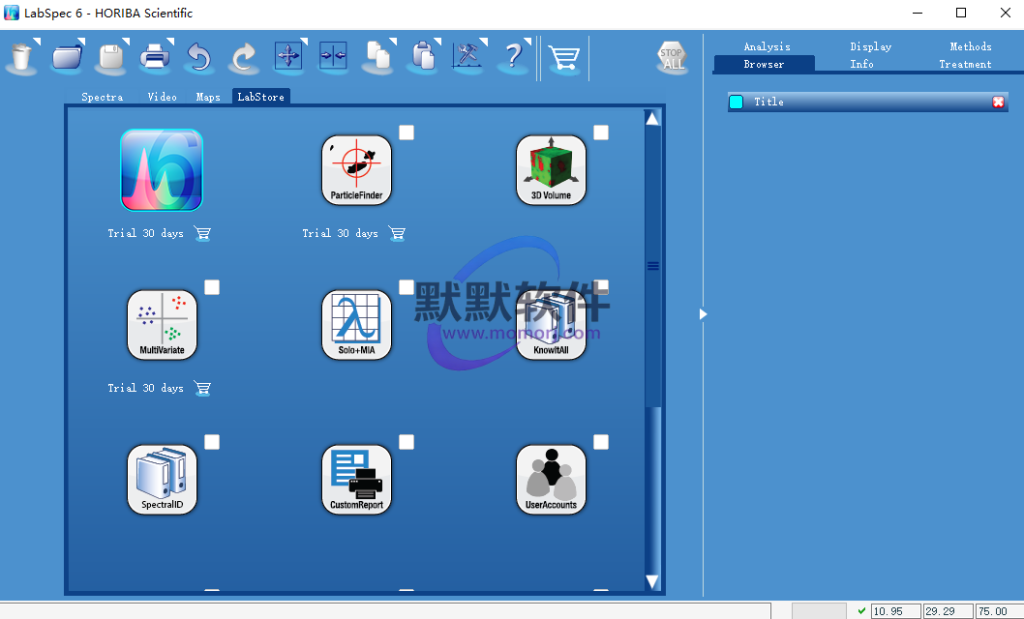Click Trial 30 days under LabSpec icon

(x=145, y=233)
